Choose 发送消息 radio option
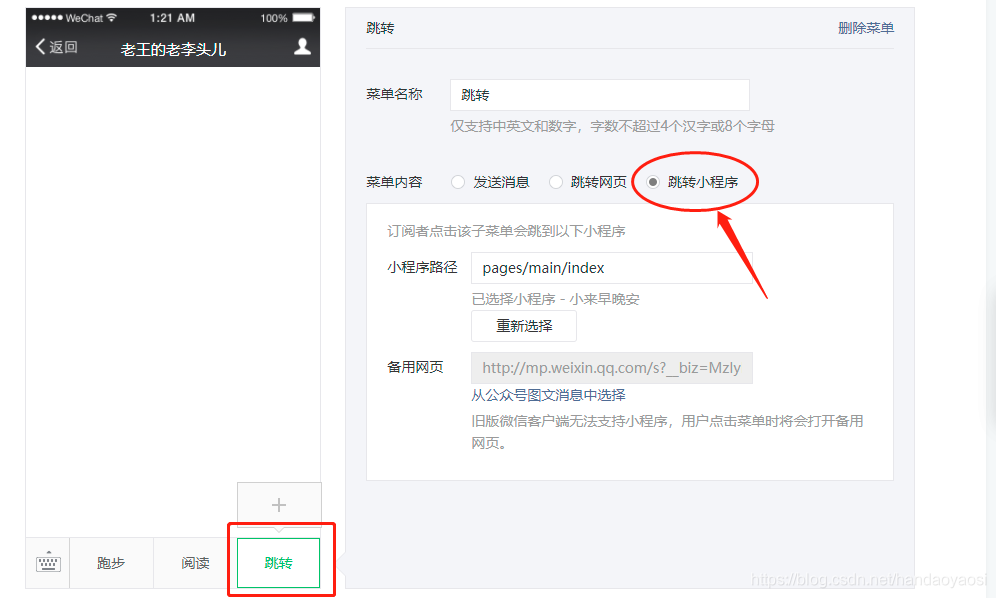The height and width of the screenshot is (598, 996). tap(458, 182)
